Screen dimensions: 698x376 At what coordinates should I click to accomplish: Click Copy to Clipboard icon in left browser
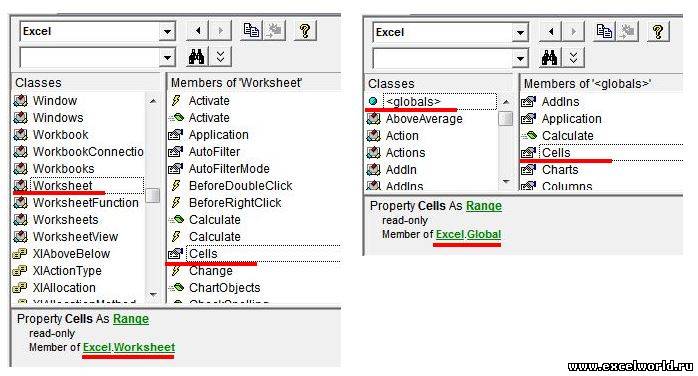[x=252, y=31]
